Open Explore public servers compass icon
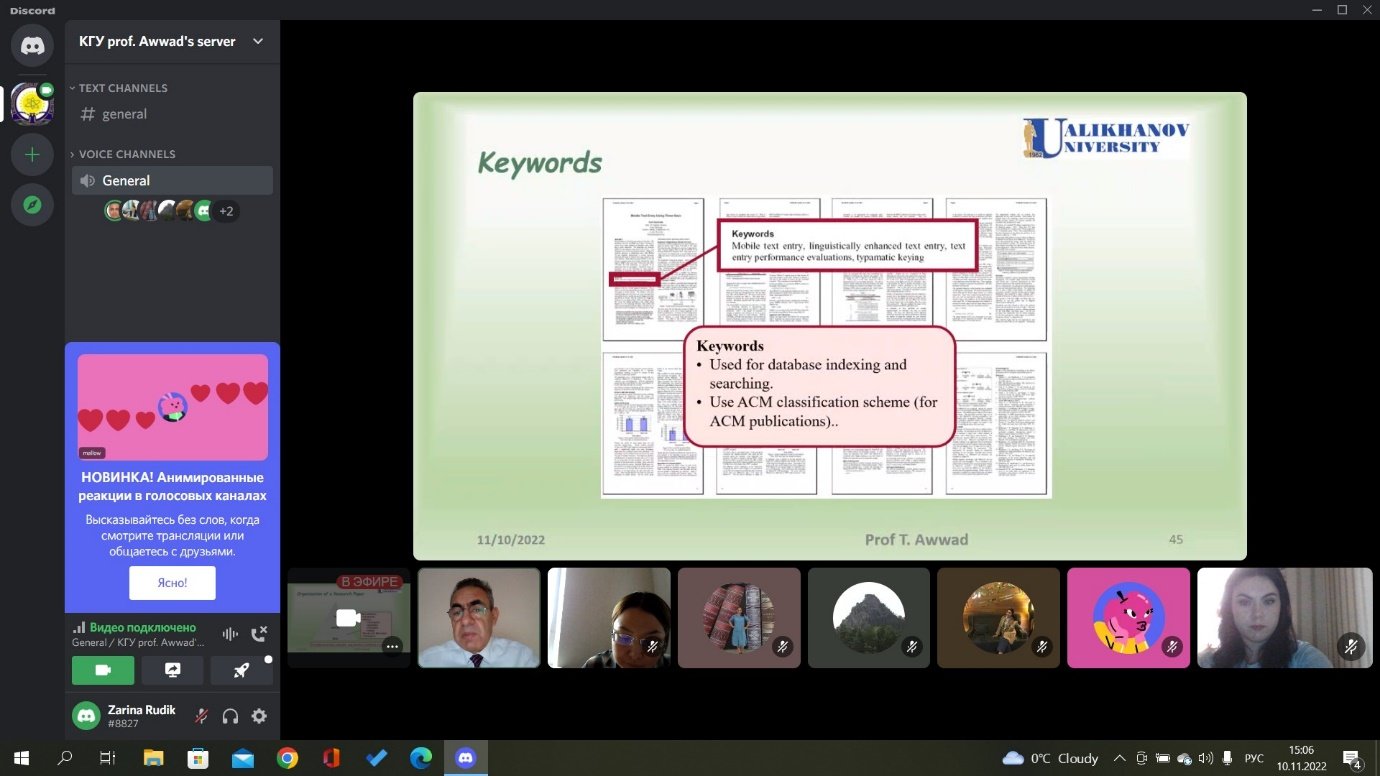 32,205
